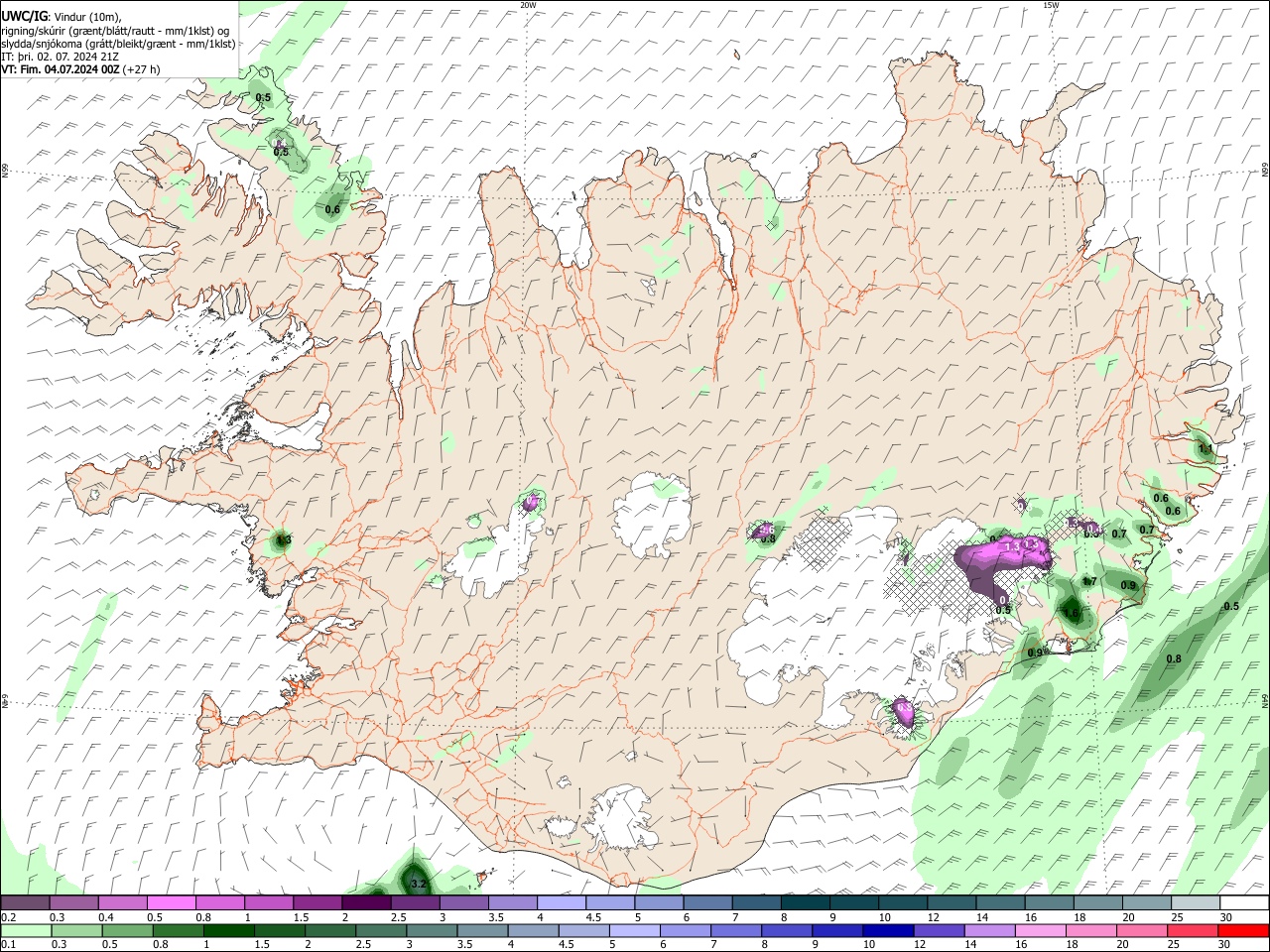Viewport: 1270px width, 952px height.
Task: Pick the darkest purple 2 mm snow swatch
Action: [366, 903]
